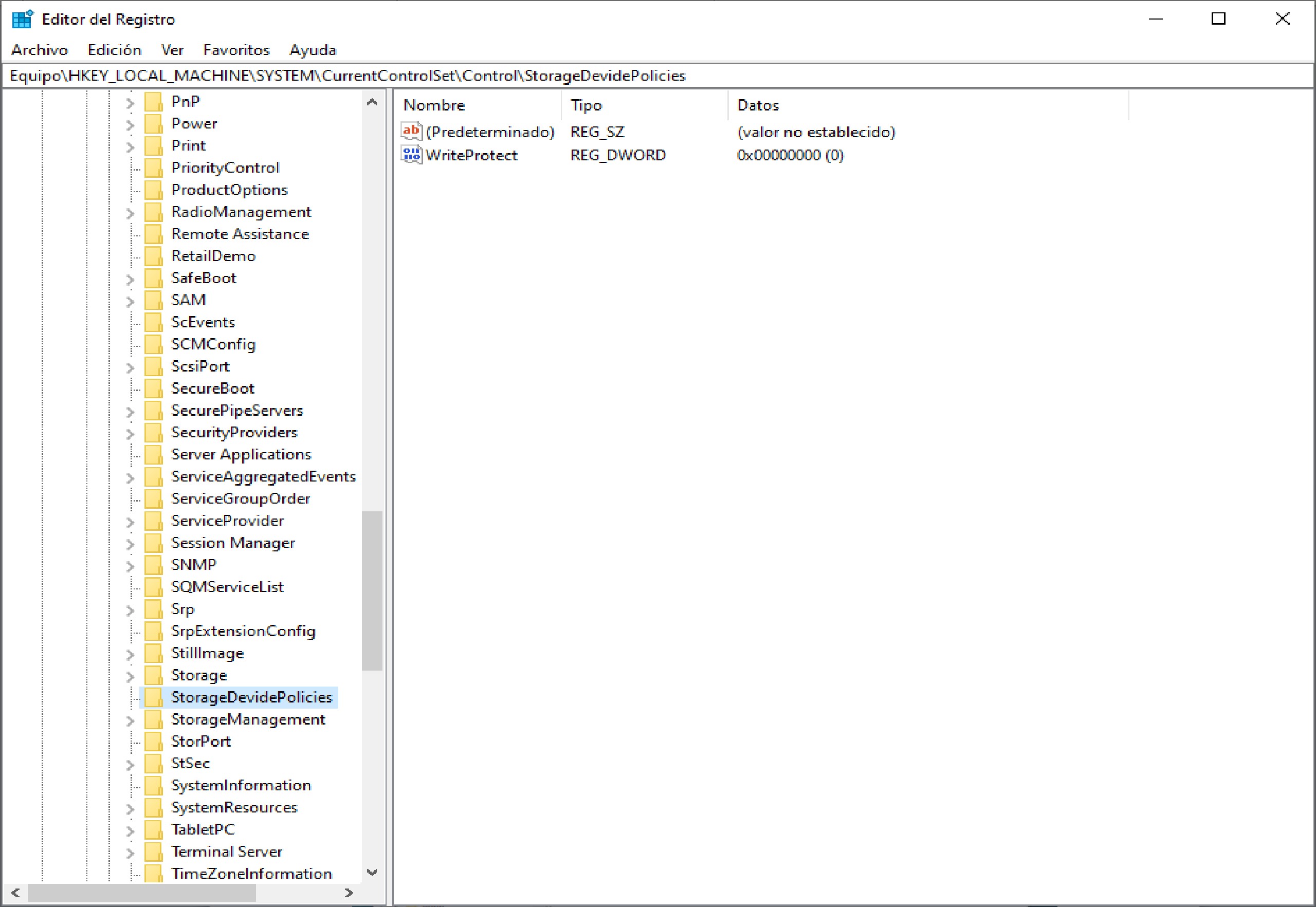Expand the StorageManagement node
This screenshot has width=1316, height=907.
(x=130, y=720)
